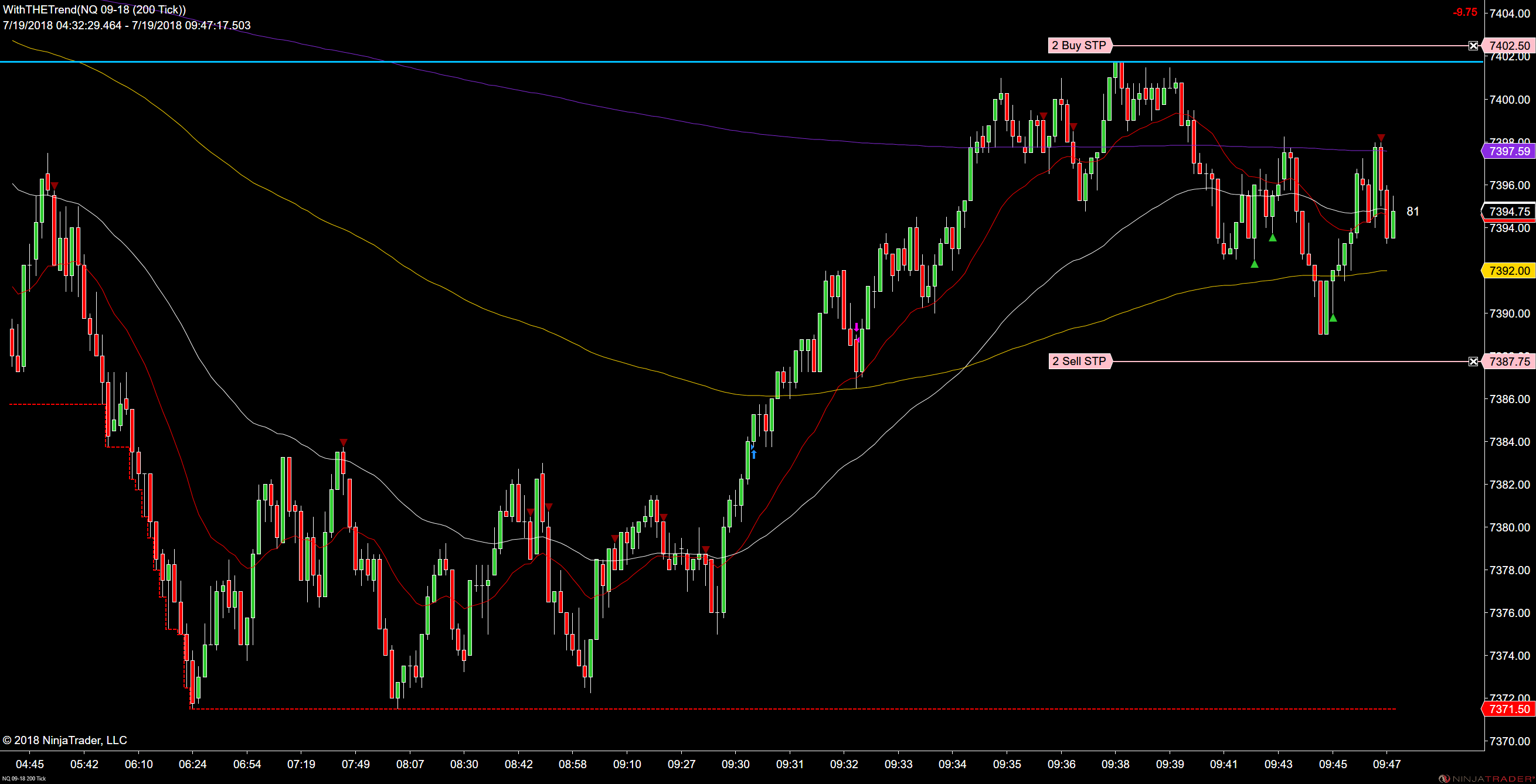Screen dimensions: 1536x784
Task: Click the 7370.00 price axis label
Action: coord(1510,741)
